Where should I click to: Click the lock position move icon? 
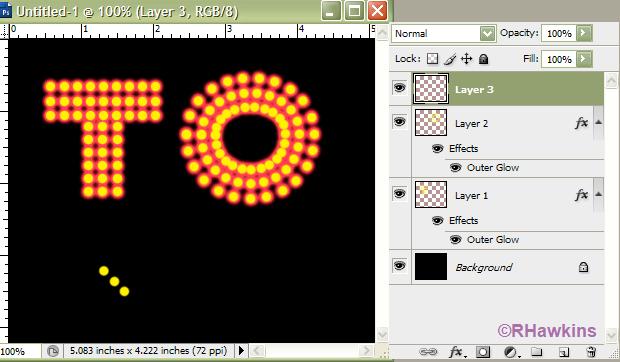pyautogui.click(x=467, y=59)
